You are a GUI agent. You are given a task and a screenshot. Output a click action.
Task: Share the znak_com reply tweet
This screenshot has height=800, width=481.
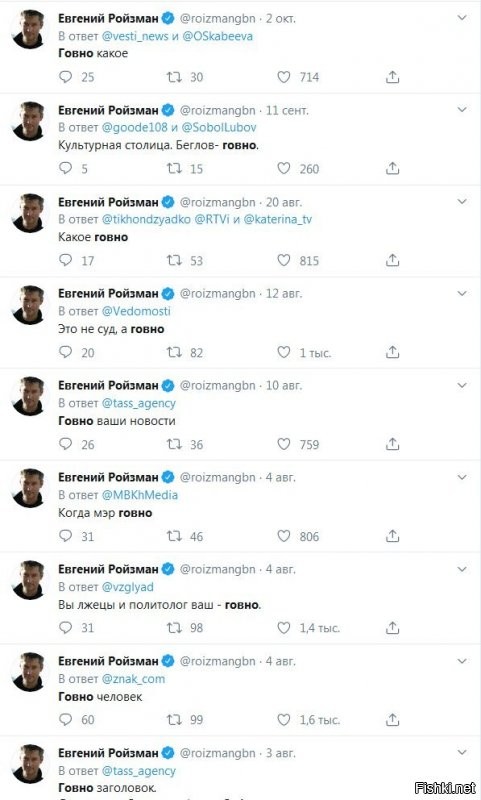392,719
